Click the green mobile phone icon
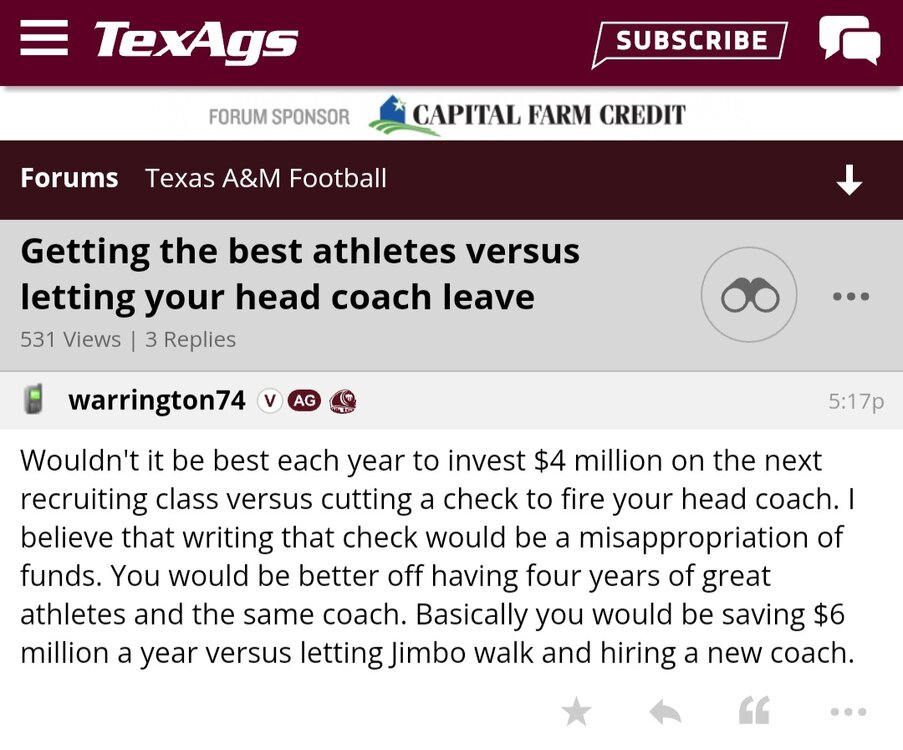This screenshot has height=750, width=903. click(x=34, y=401)
